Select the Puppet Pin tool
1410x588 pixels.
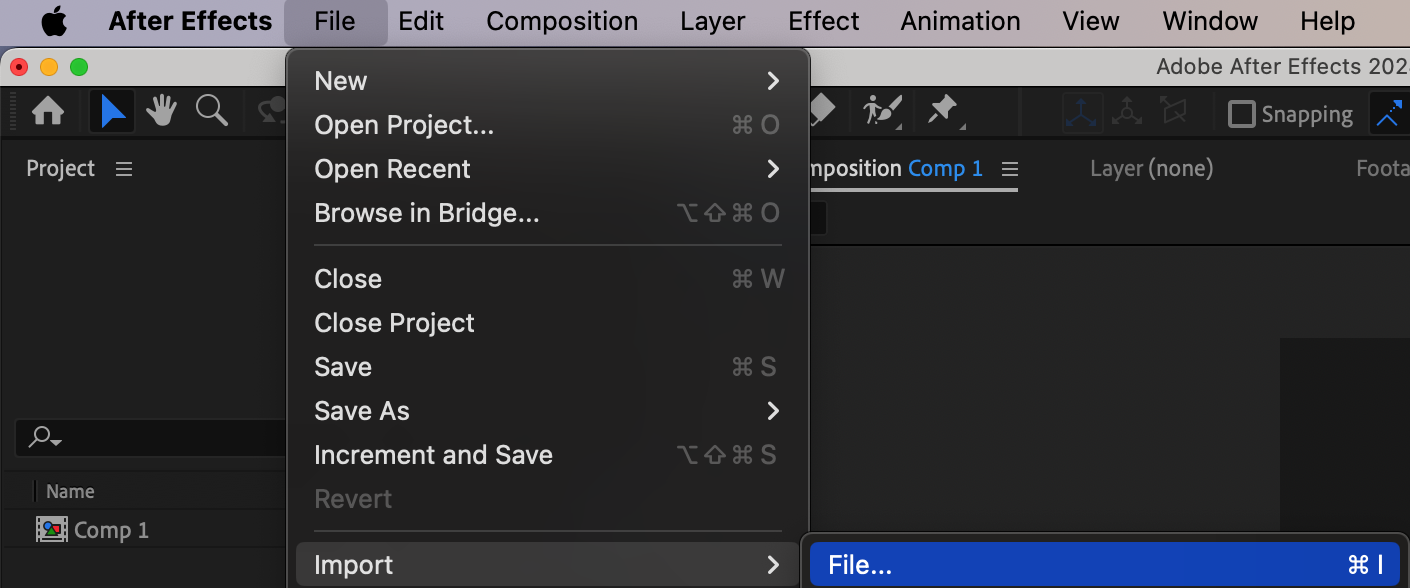[943, 111]
